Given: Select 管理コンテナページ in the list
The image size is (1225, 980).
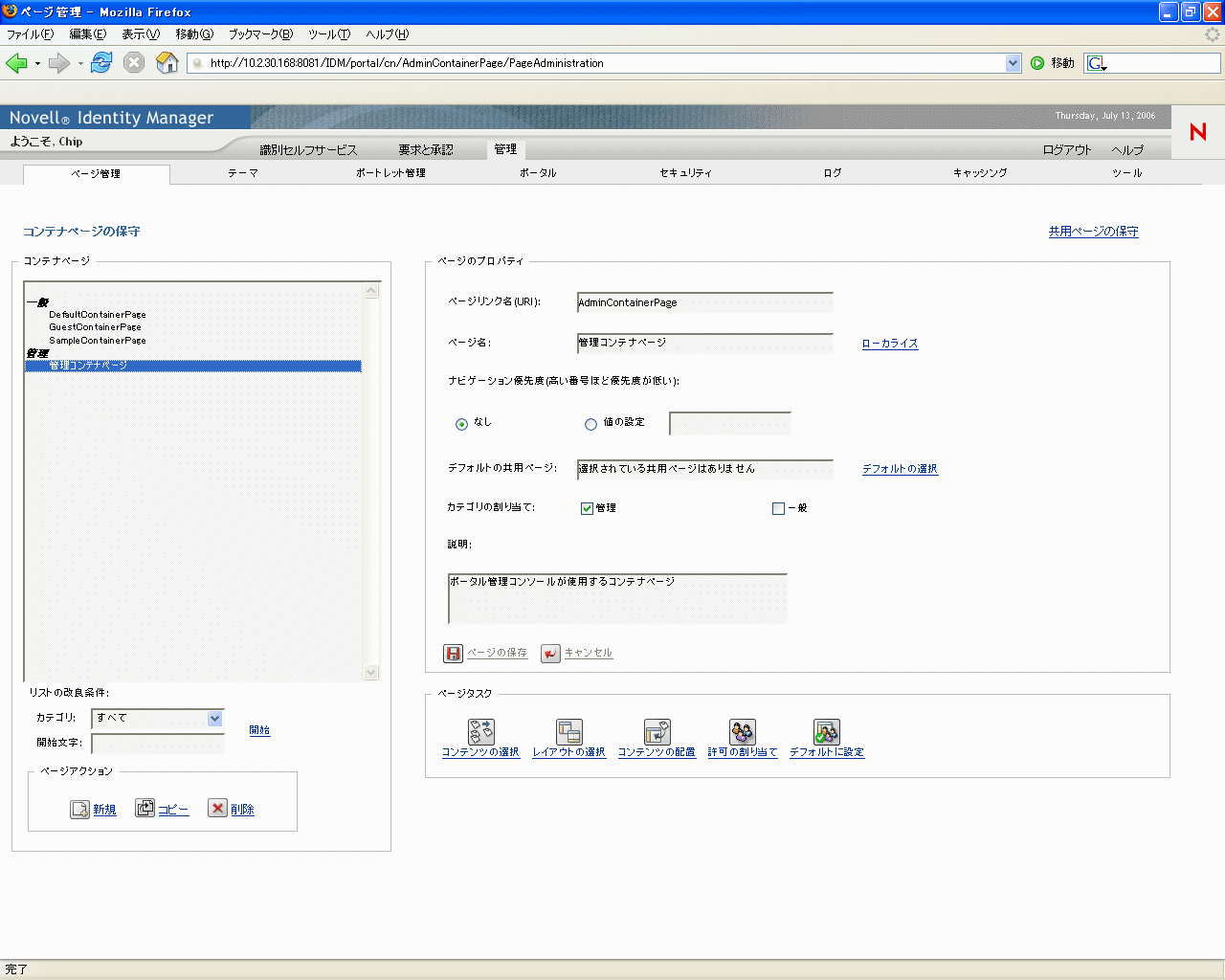Looking at the screenshot, I should (193, 366).
